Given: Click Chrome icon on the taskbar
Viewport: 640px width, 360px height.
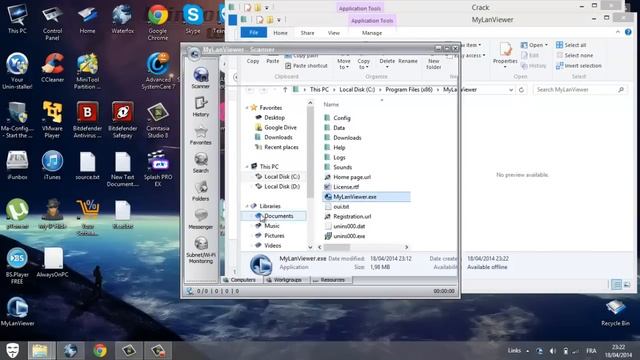Looking at the screenshot, I should click(x=100, y=350).
